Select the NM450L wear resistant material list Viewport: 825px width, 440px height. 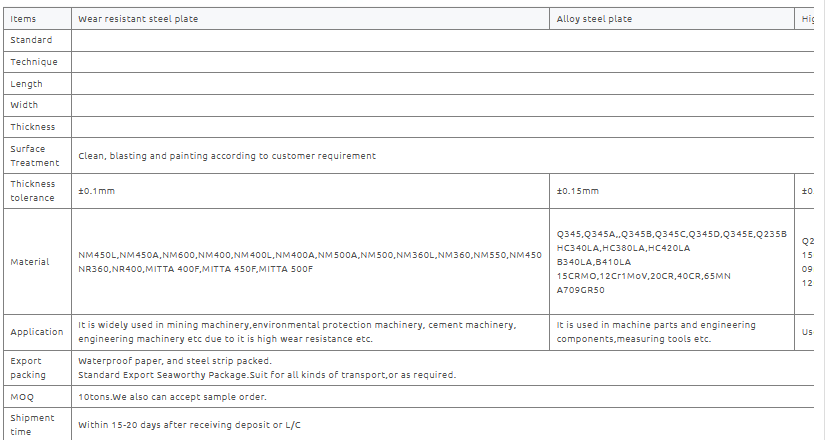point(310,262)
